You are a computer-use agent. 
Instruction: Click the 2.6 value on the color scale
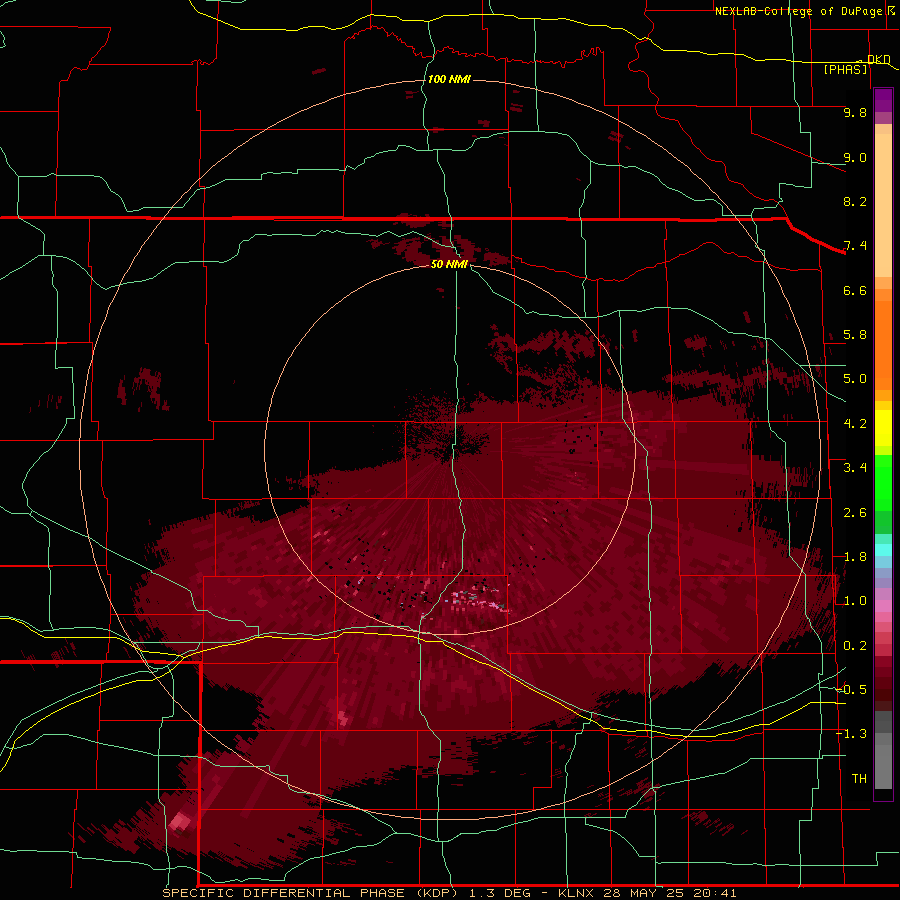pyautogui.click(x=855, y=513)
